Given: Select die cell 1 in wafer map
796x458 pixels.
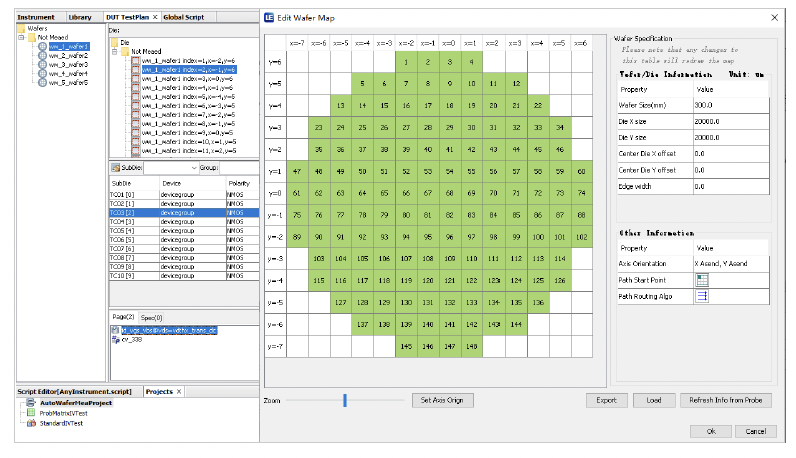Looking at the screenshot, I should pos(406,62).
